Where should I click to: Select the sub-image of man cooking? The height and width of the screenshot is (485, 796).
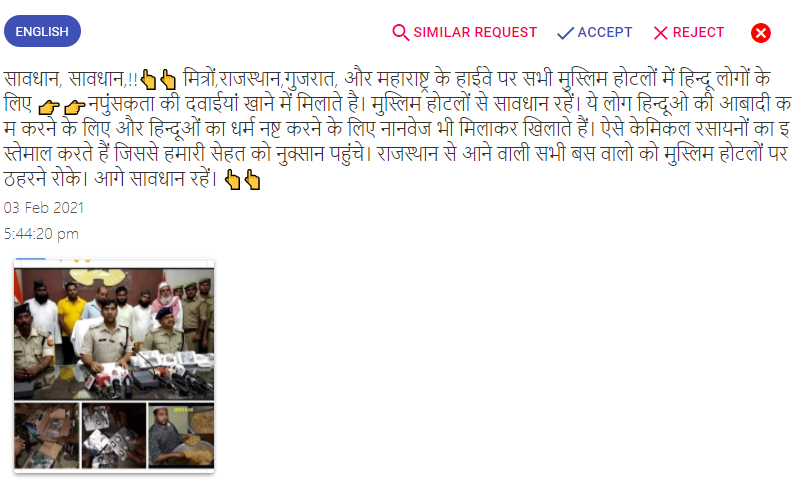181,435
